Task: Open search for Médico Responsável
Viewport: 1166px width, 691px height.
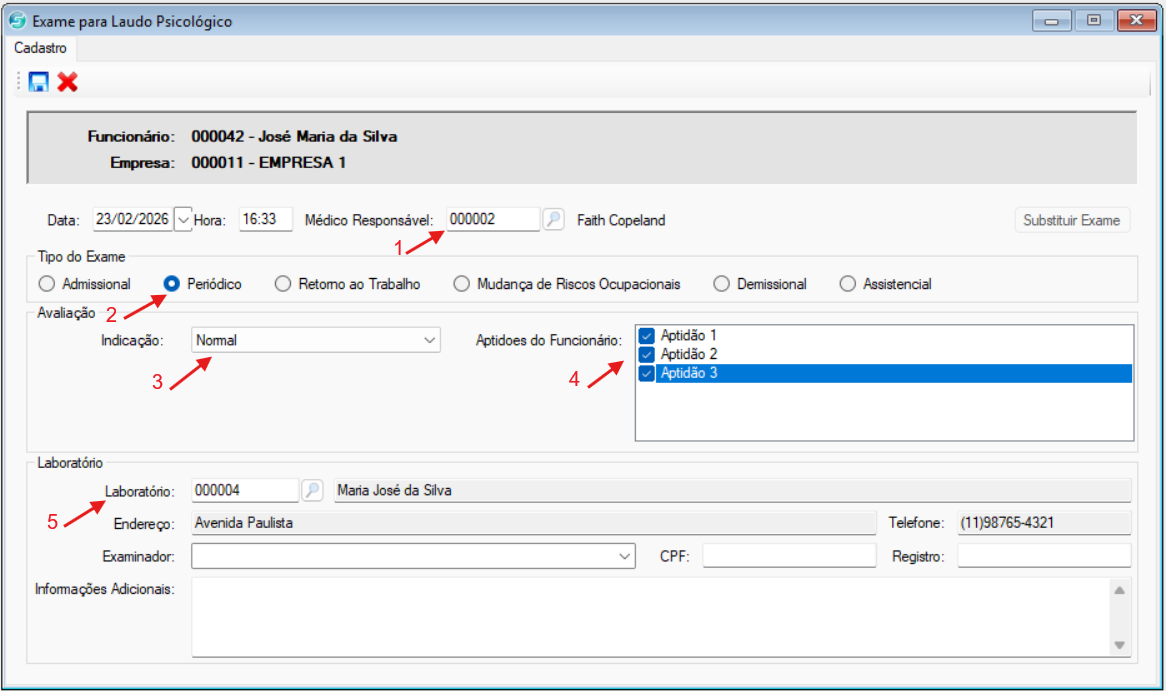Action: pyautogui.click(x=553, y=220)
